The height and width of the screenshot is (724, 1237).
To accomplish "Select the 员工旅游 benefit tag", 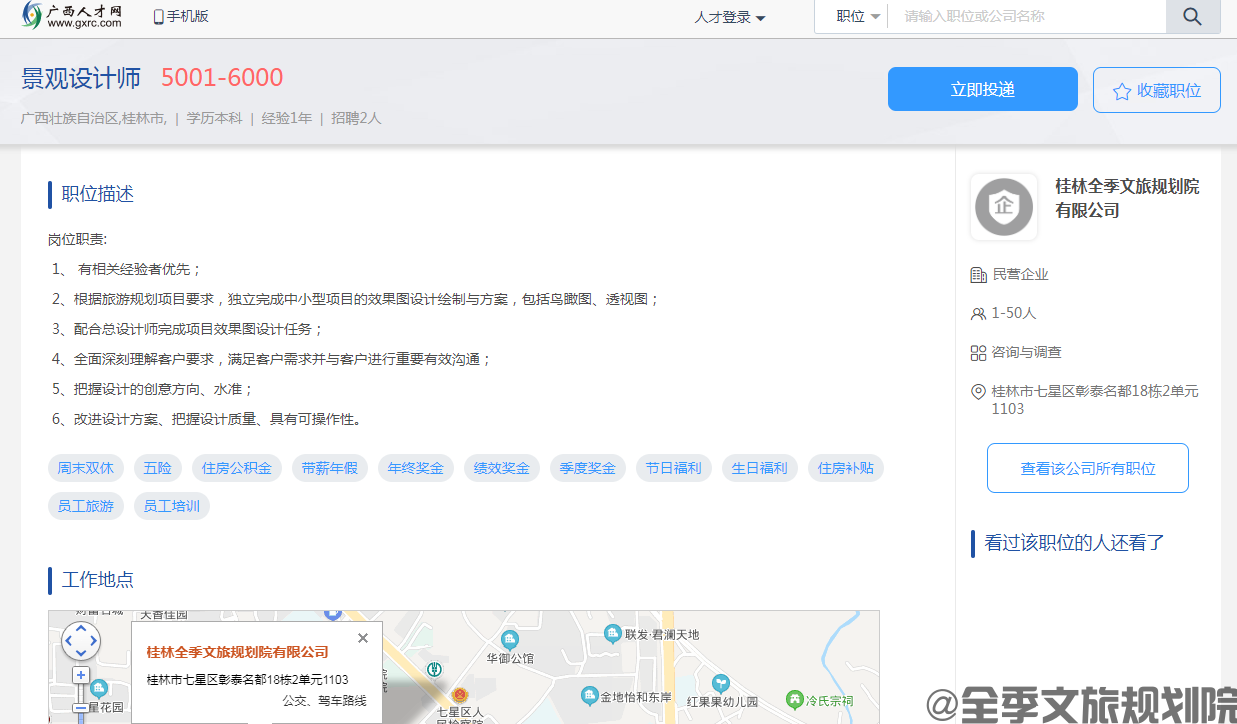I will (x=85, y=506).
